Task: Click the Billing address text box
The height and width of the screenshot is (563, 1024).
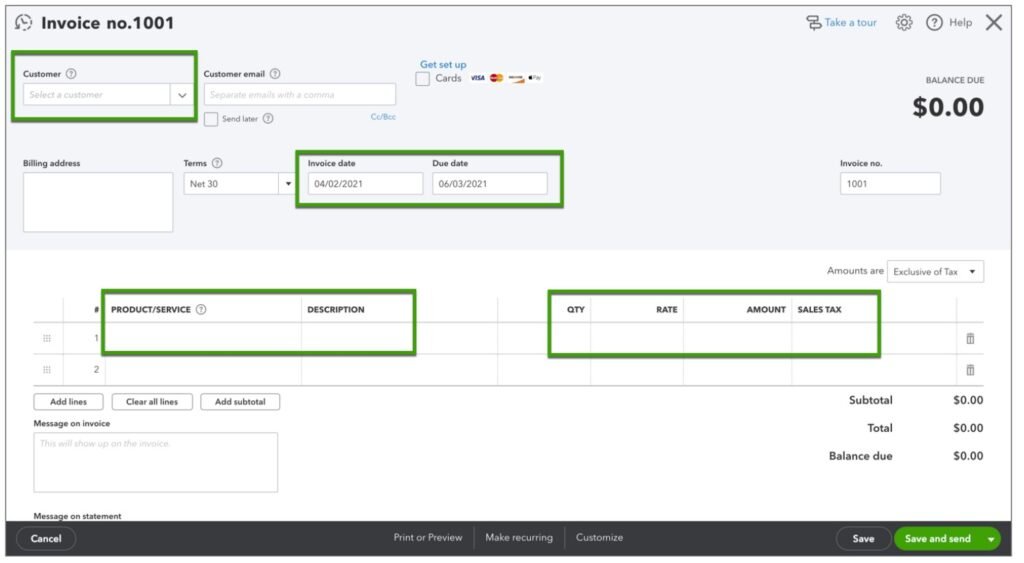Action: coord(98,202)
